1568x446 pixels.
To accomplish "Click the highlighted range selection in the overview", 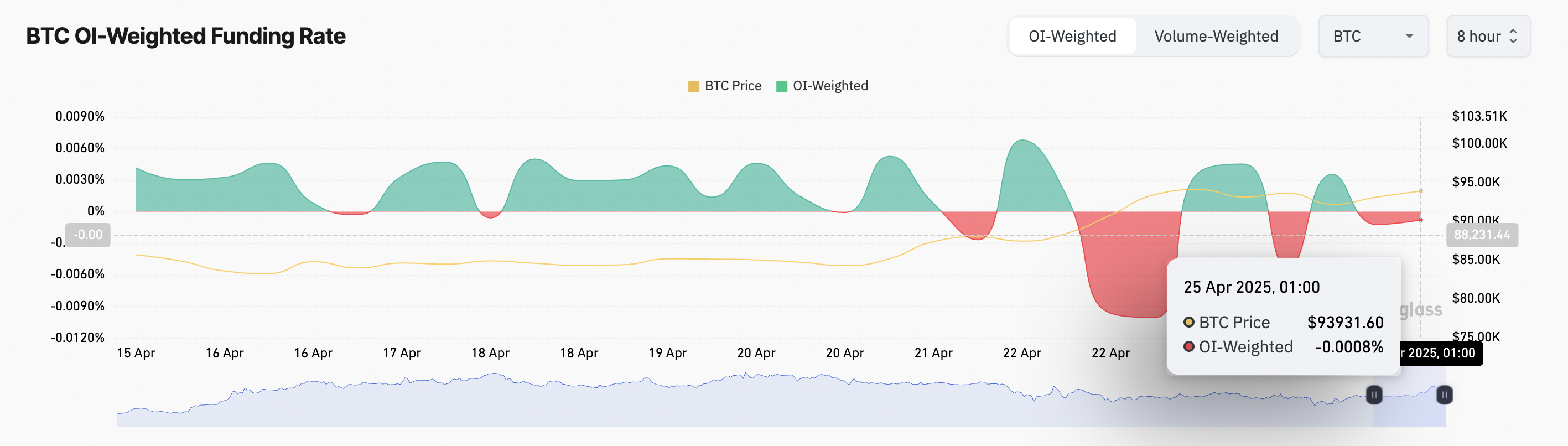I will pyautogui.click(x=1409, y=408).
